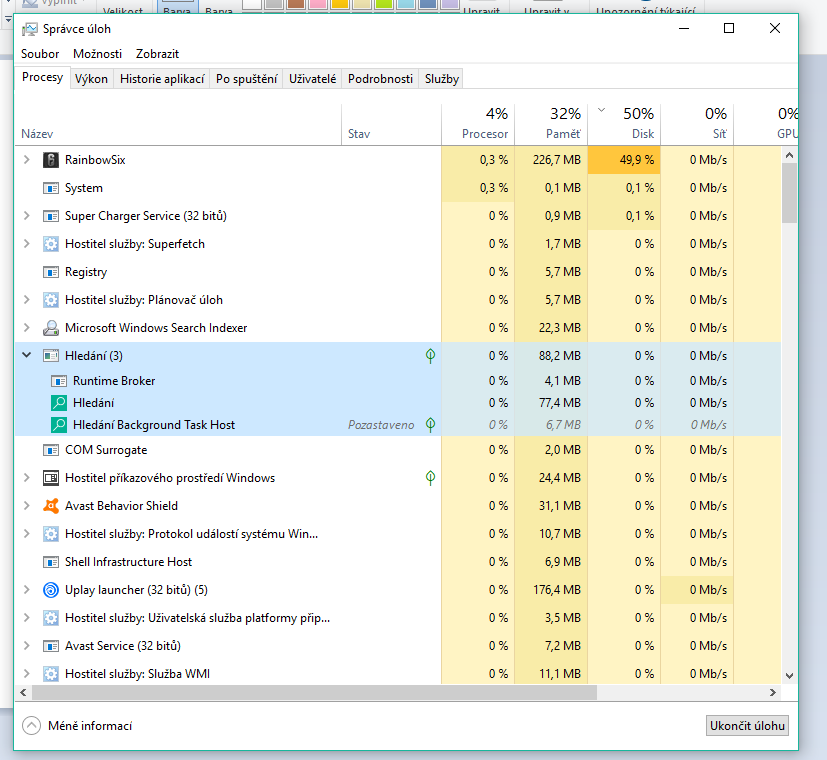
Task: Click the leaf icon on Hostitel příkazového prostředí
Action: point(430,478)
